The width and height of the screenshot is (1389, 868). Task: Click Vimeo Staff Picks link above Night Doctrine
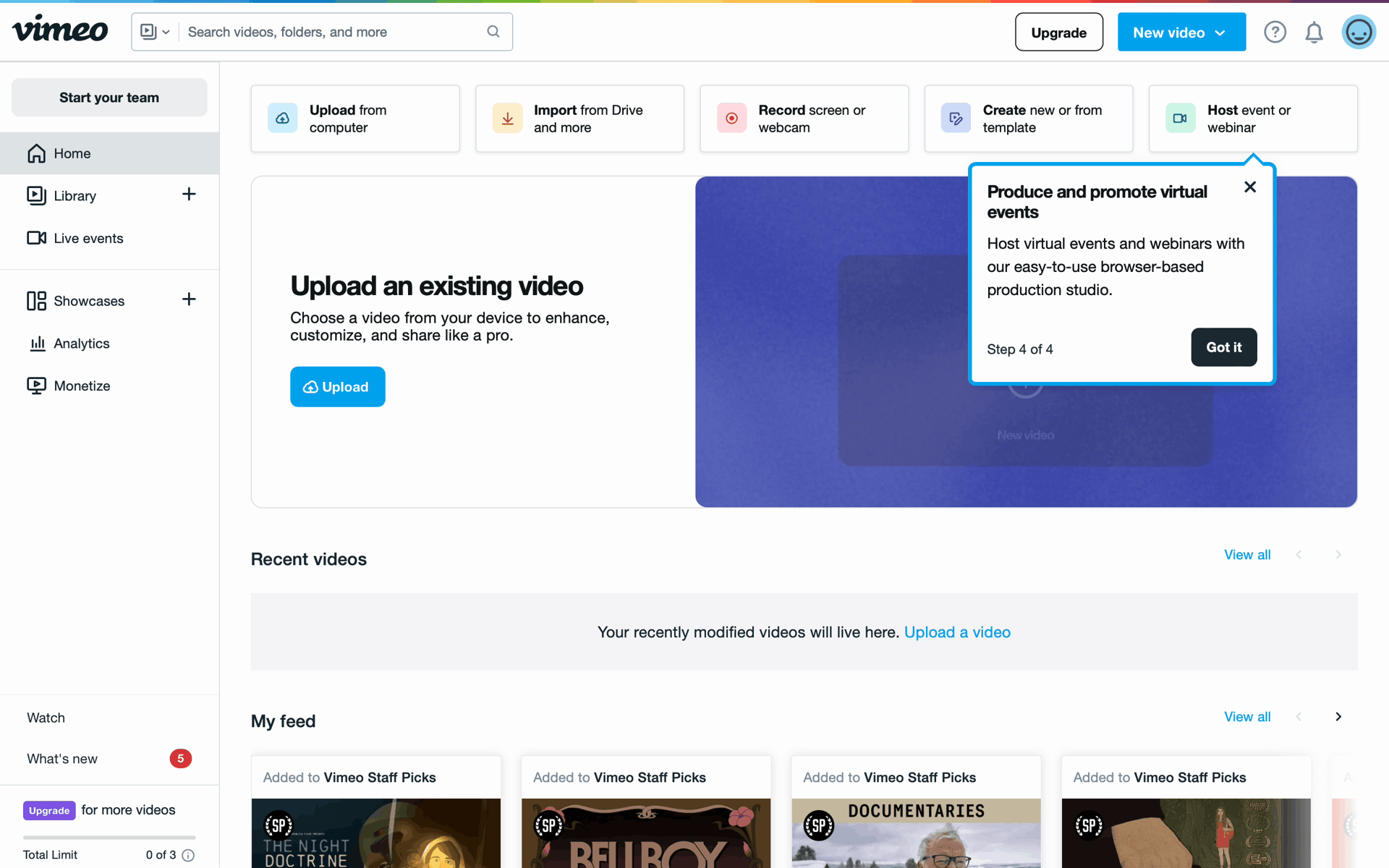point(380,778)
